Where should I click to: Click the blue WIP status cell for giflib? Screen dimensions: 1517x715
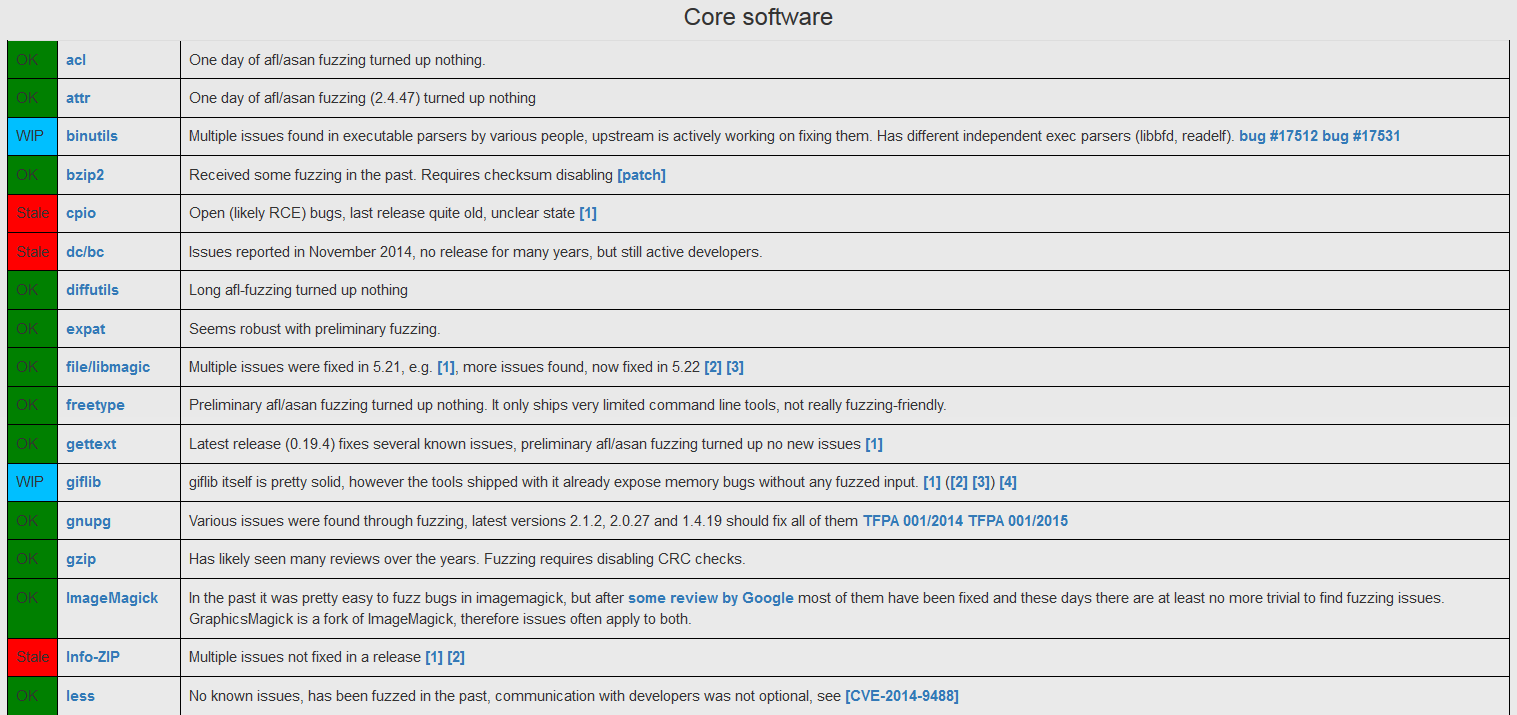(32, 482)
